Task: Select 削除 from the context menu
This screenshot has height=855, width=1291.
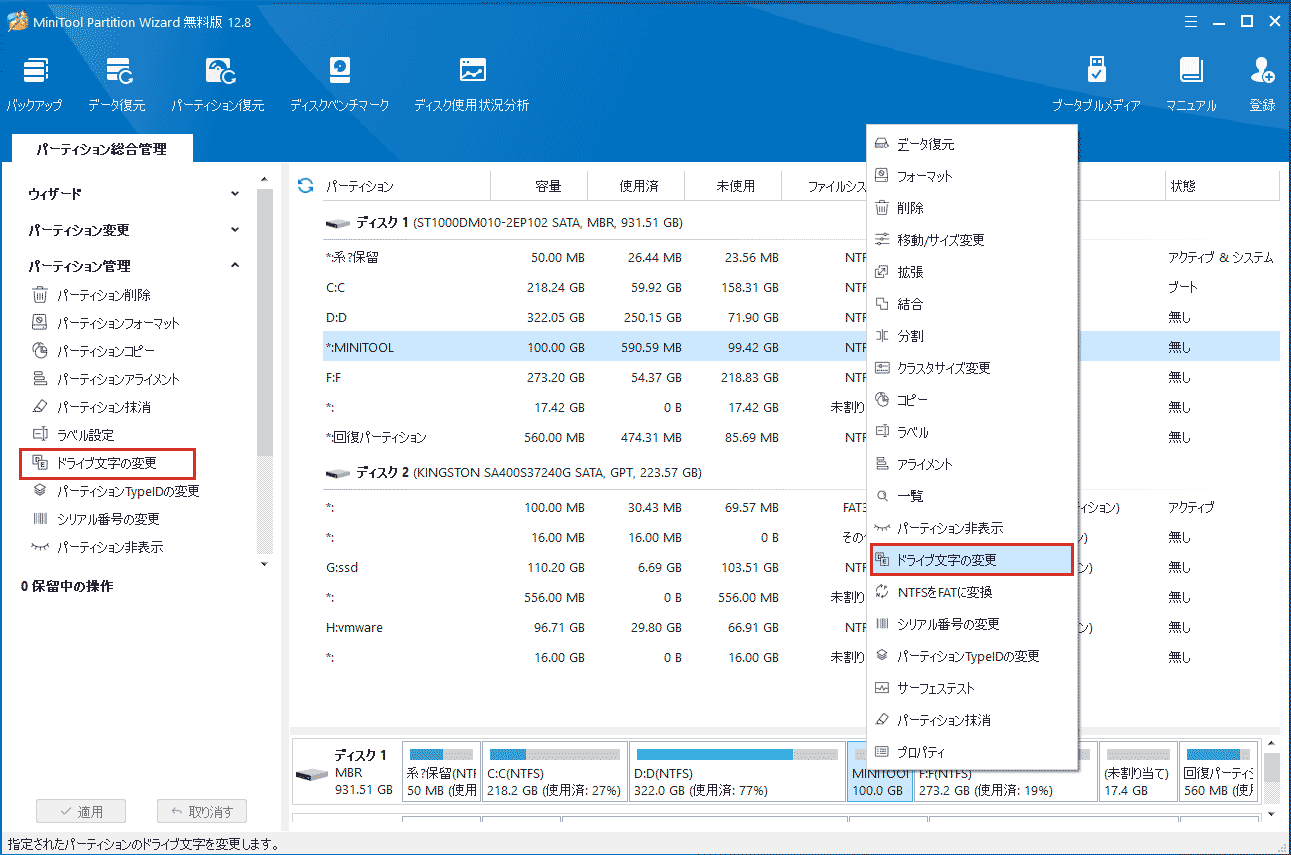Action: click(x=972, y=208)
